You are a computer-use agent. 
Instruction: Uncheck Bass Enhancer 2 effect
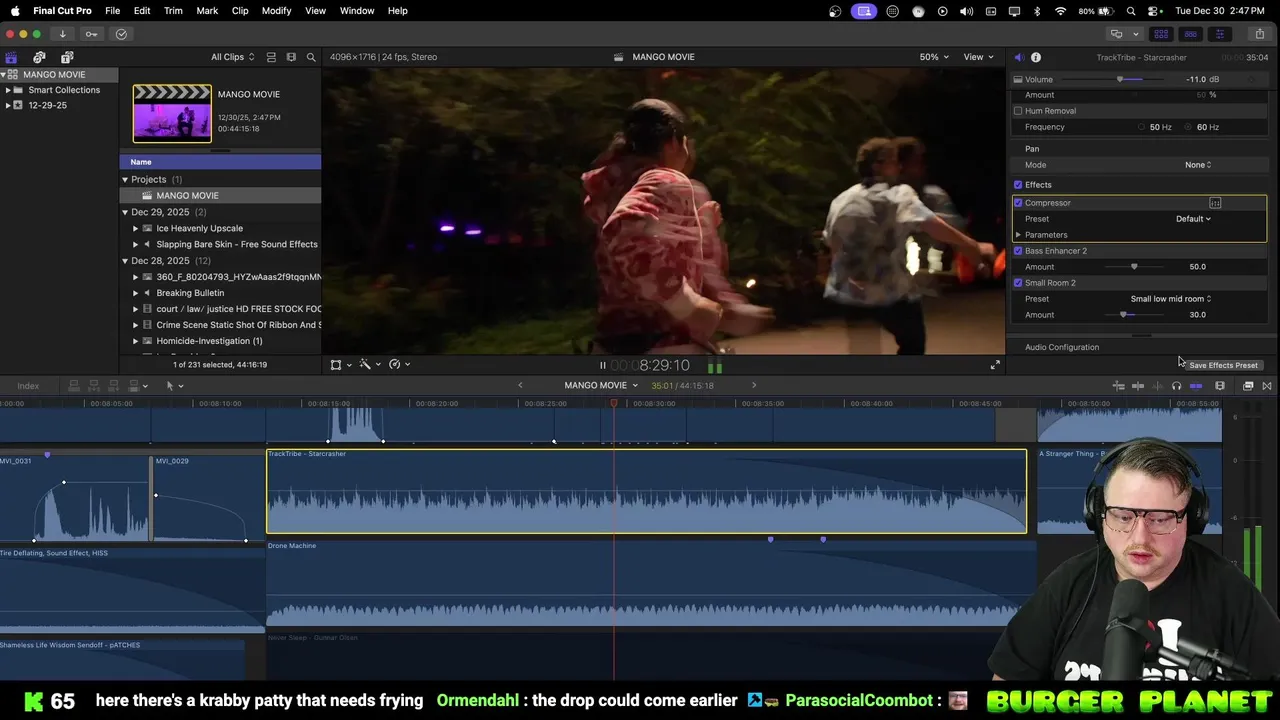coord(1018,251)
